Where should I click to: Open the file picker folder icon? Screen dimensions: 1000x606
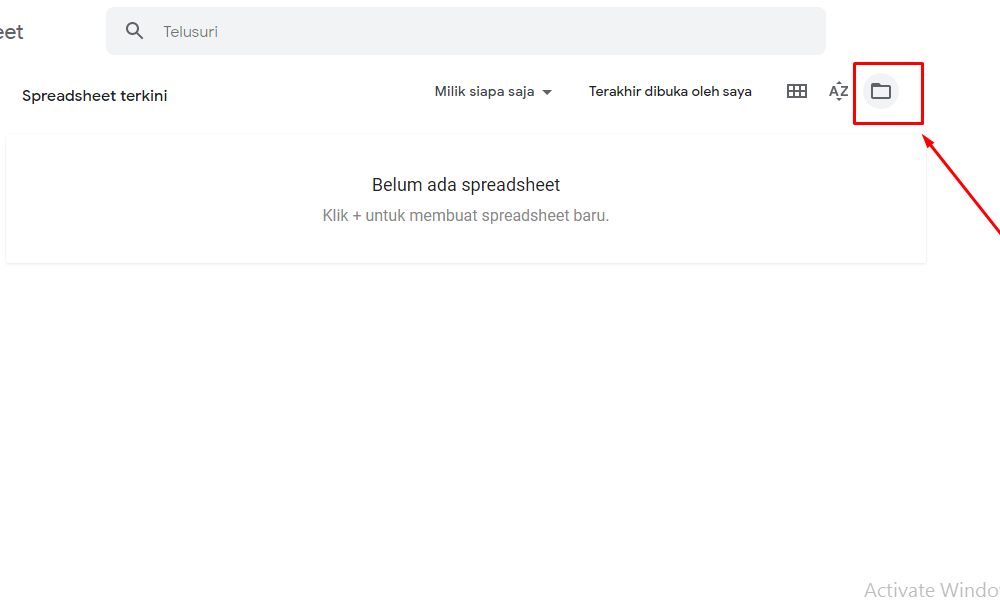coord(881,91)
